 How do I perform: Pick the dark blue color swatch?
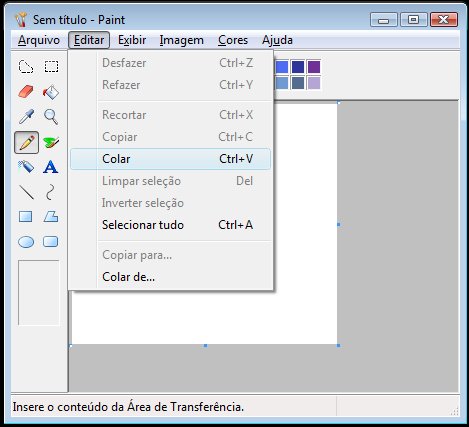click(x=298, y=67)
